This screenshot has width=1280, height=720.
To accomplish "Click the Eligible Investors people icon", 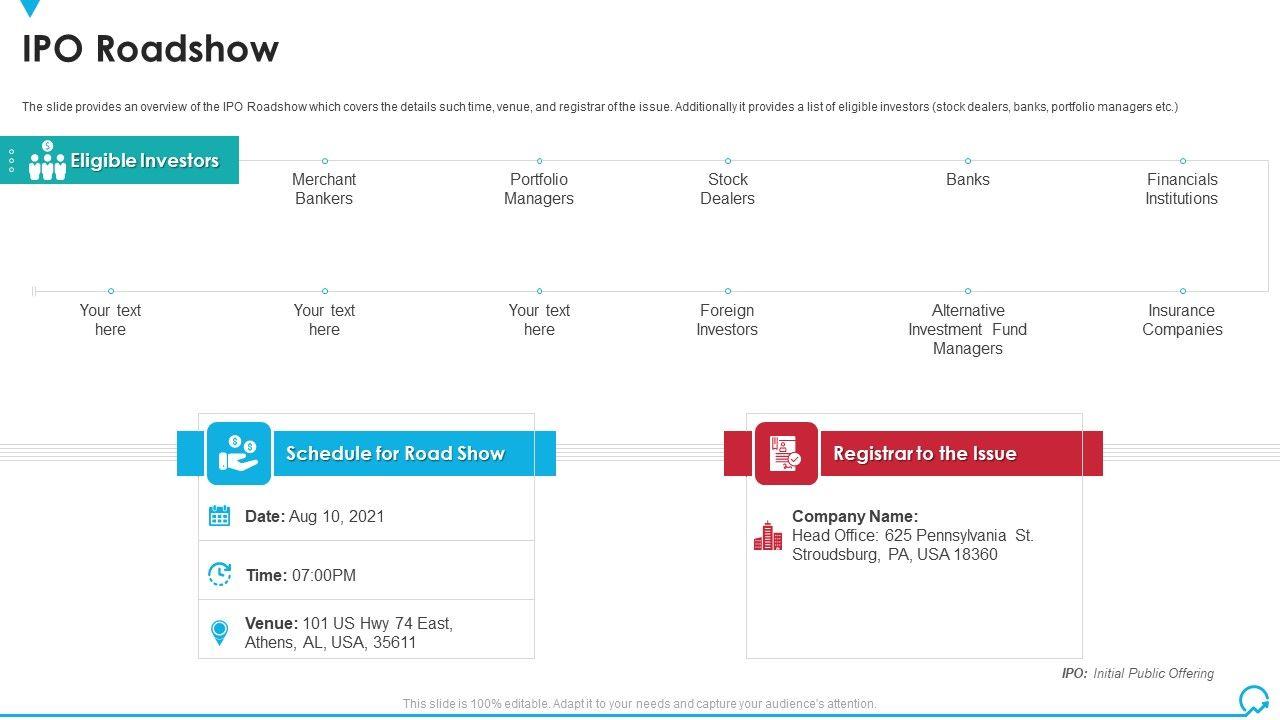I will click(47, 161).
